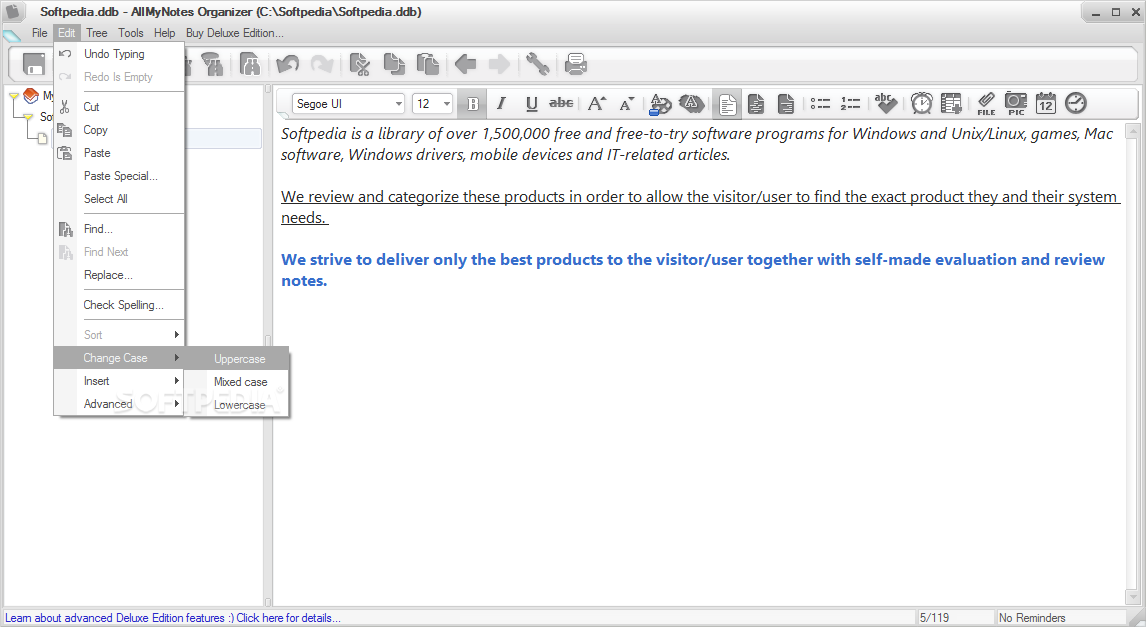Attach a file with the FILE paperclip icon

click(x=986, y=104)
